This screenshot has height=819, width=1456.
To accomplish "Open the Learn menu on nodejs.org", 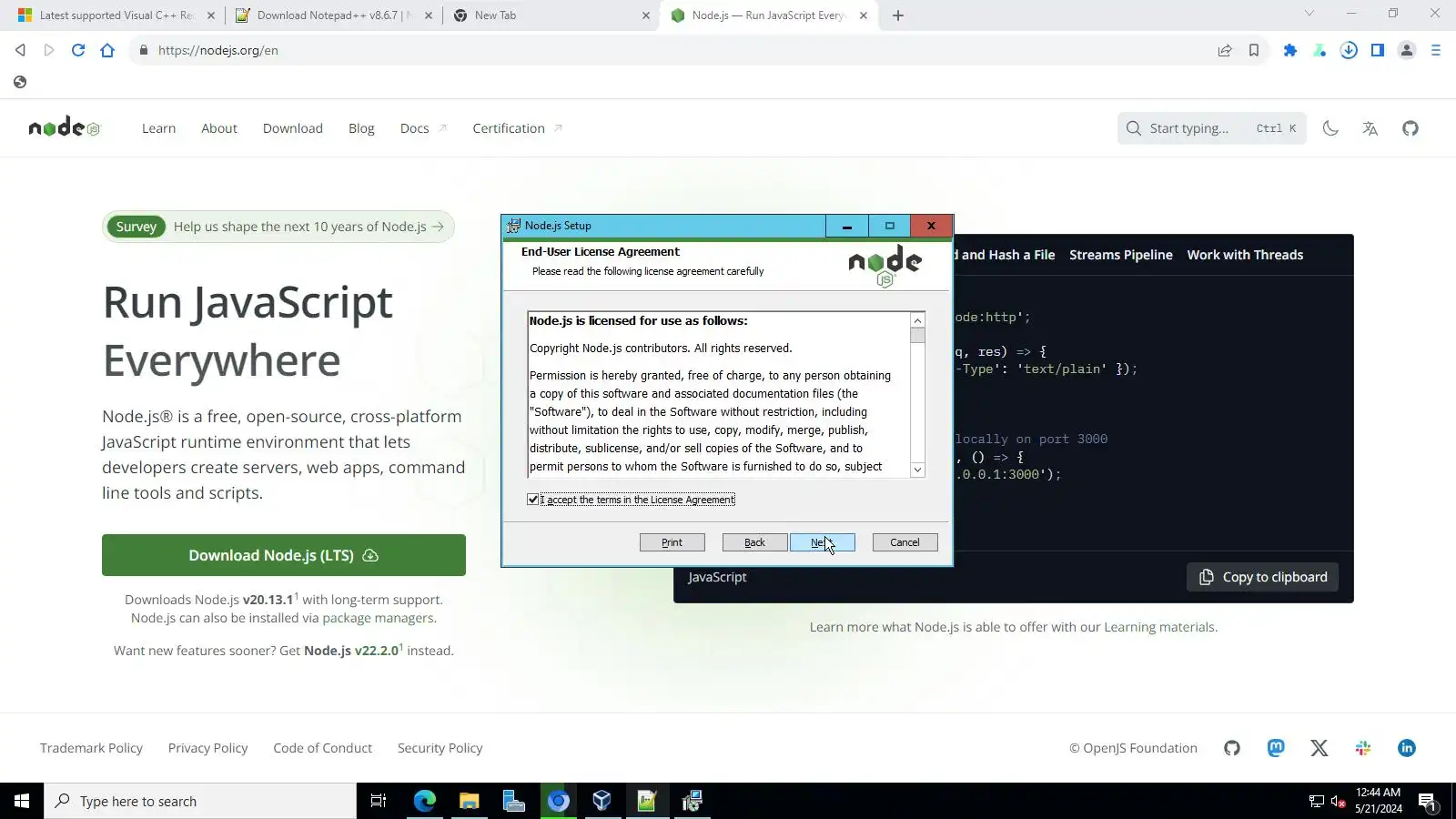I will (158, 128).
